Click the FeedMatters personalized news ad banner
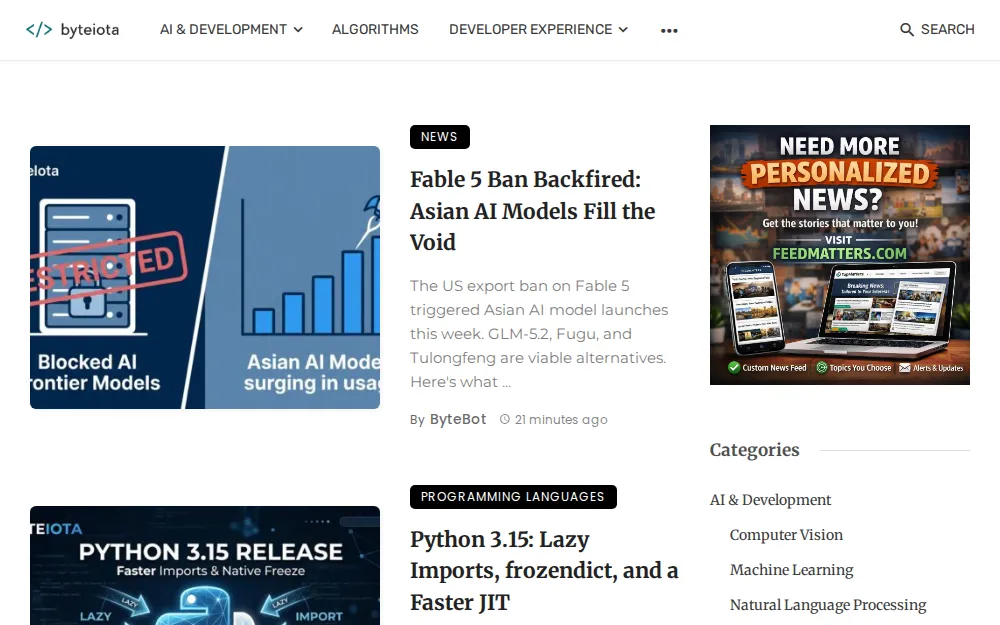This screenshot has width=1000, height=625. [839, 255]
